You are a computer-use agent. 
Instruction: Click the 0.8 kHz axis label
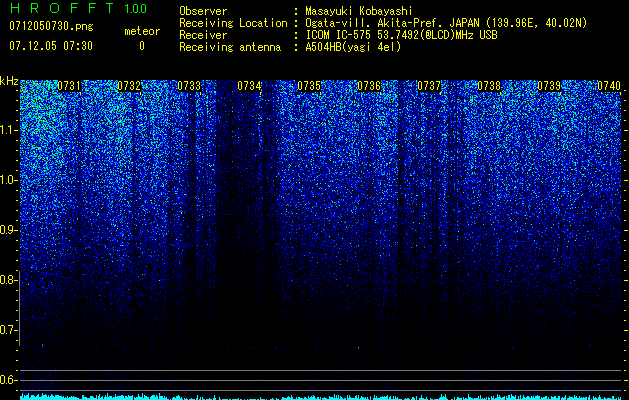coord(9,280)
